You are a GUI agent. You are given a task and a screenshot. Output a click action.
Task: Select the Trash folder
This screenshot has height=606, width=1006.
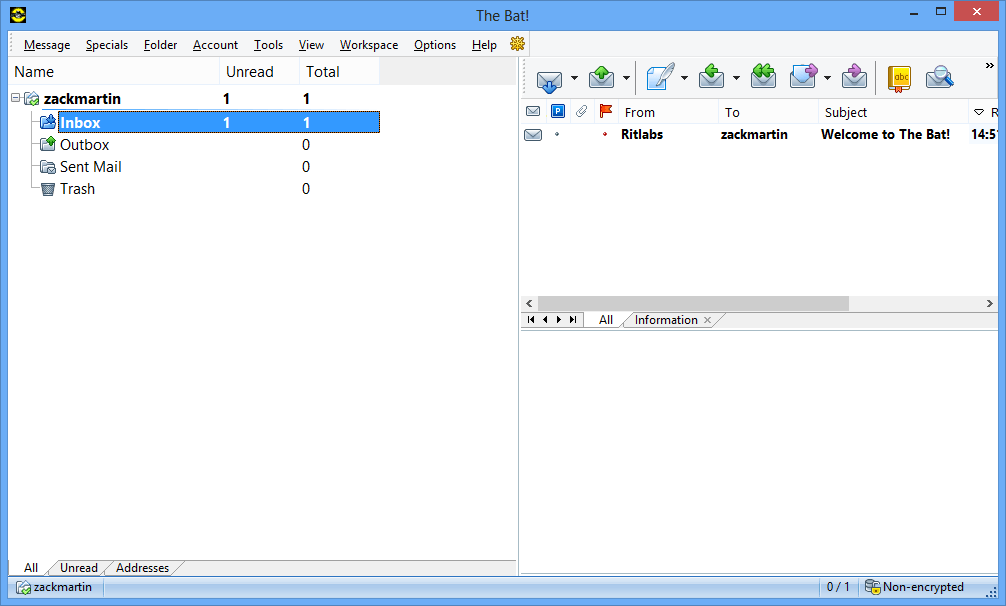(77, 189)
